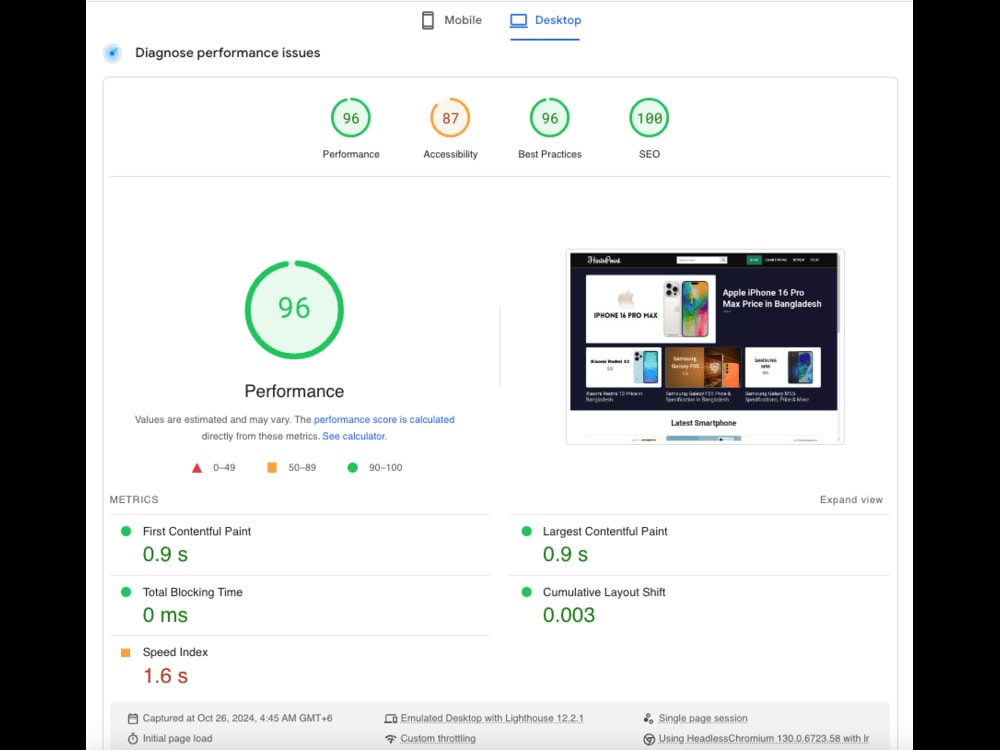This screenshot has height=750, width=1000.
Task: Click green dot beside Largest Contentful Paint
Action: (526, 531)
